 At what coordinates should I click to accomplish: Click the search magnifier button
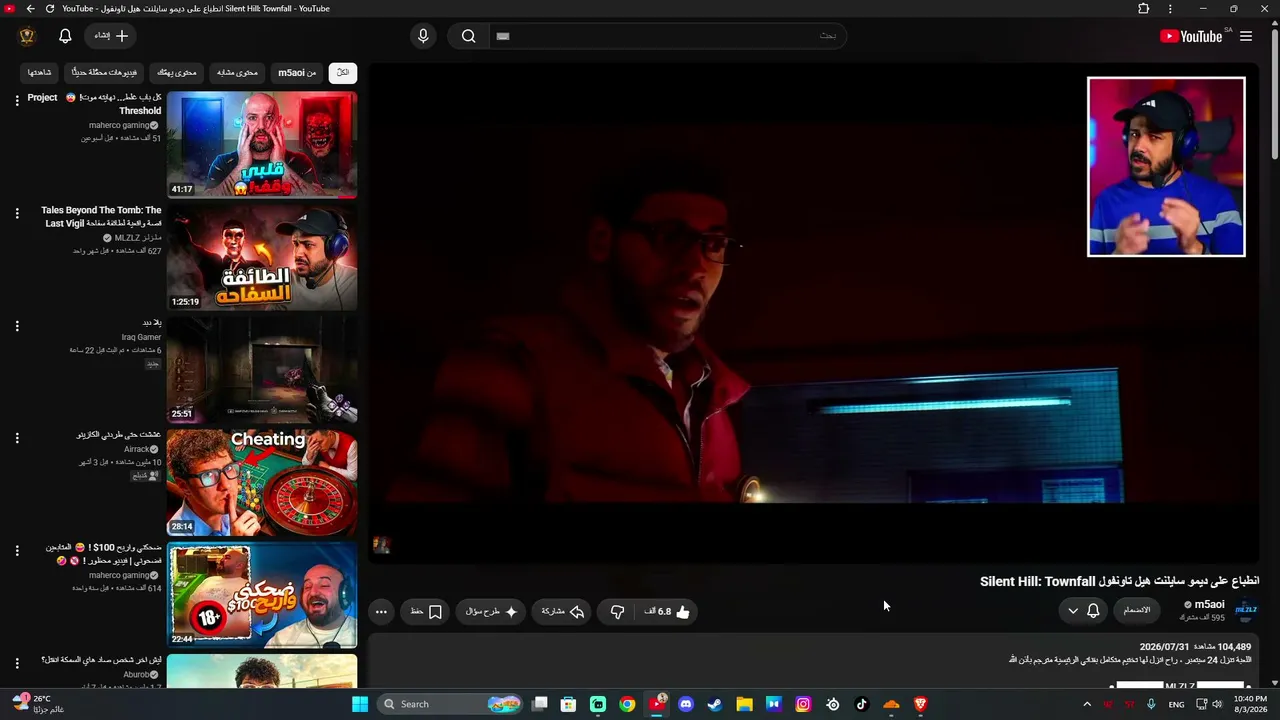(468, 36)
